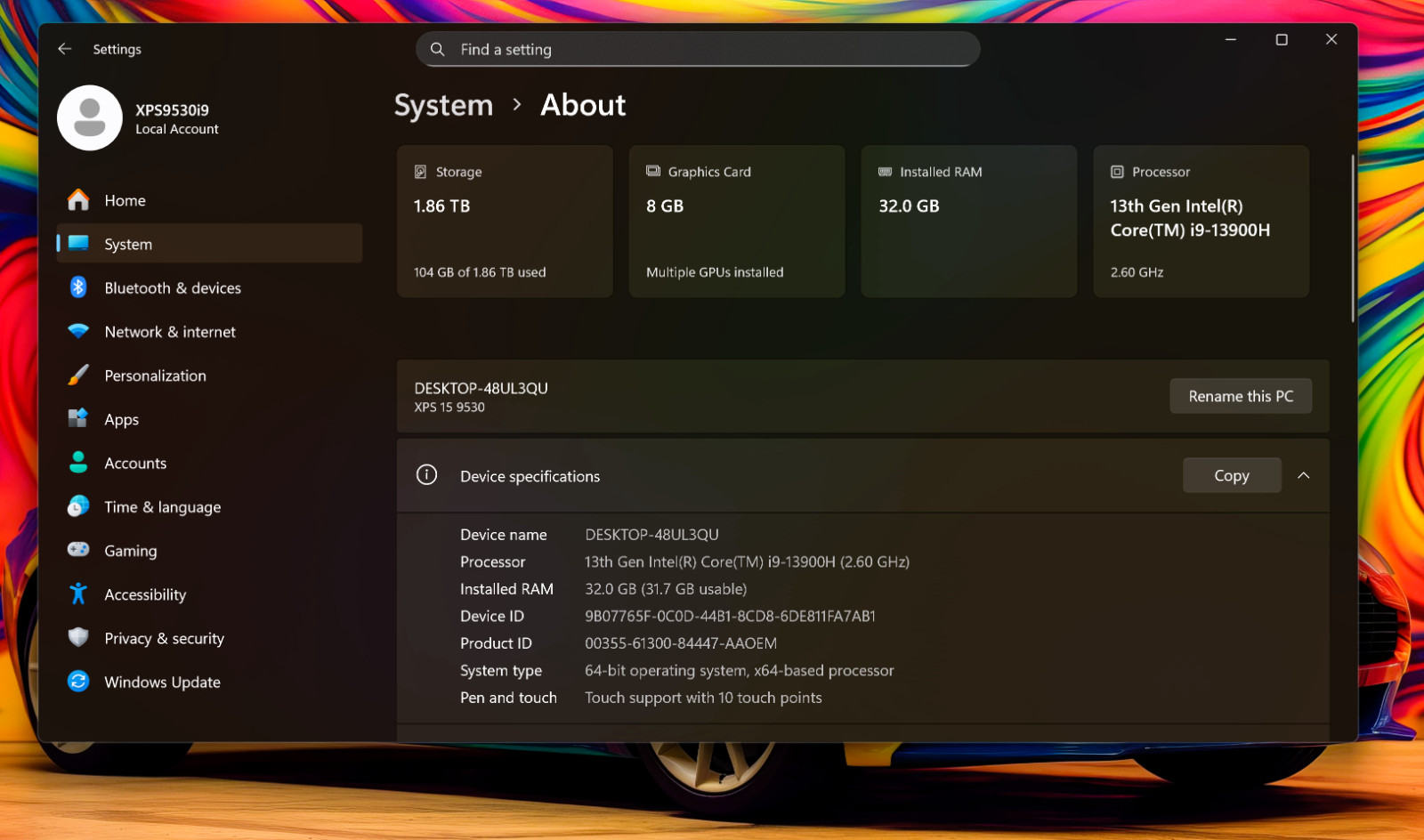Click the System breadcrumb link
Image resolution: width=1424 pixels, height=840 pixels.
443,105
